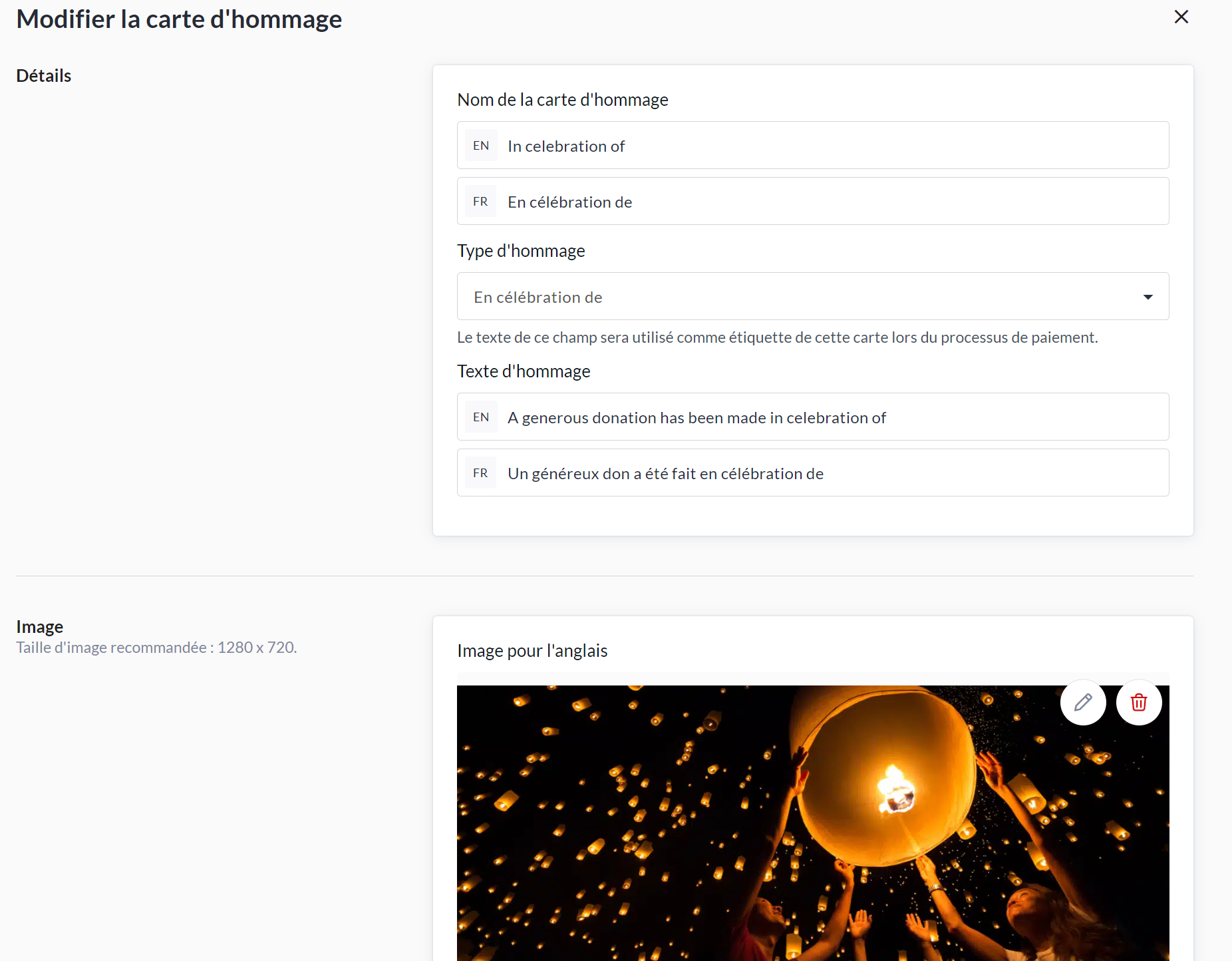This screenshot has width=1232, height=961.
Task: Click the 'Image pour l'anglais' heading
Action: pyautogui.click(x=532, y=651)
